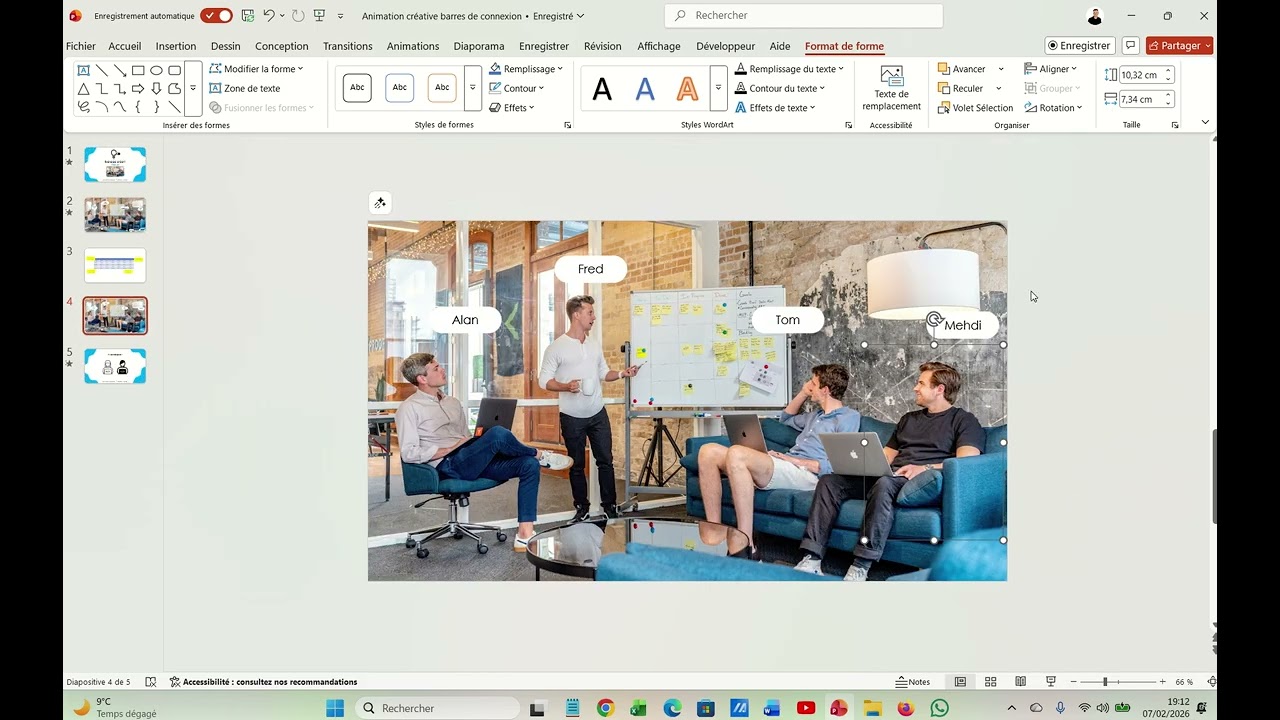
Task: Open YouTube app from taskbar
Action: point(806,708)
